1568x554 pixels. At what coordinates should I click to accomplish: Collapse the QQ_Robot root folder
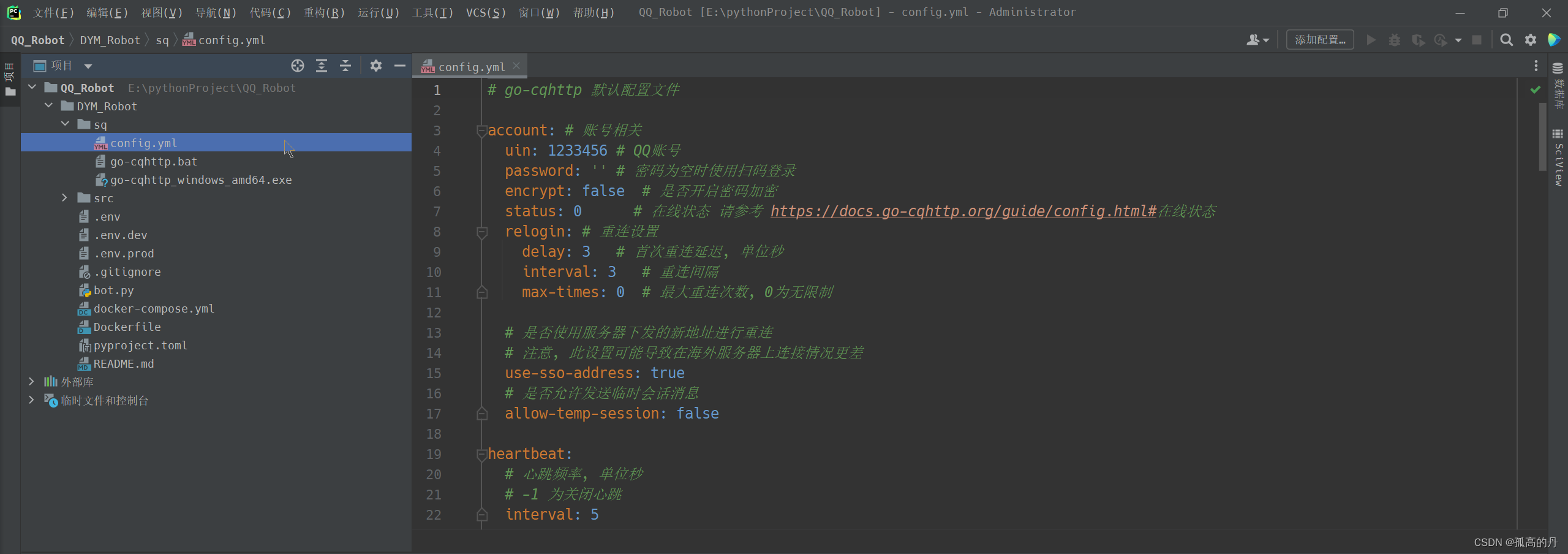pos(32,88)
